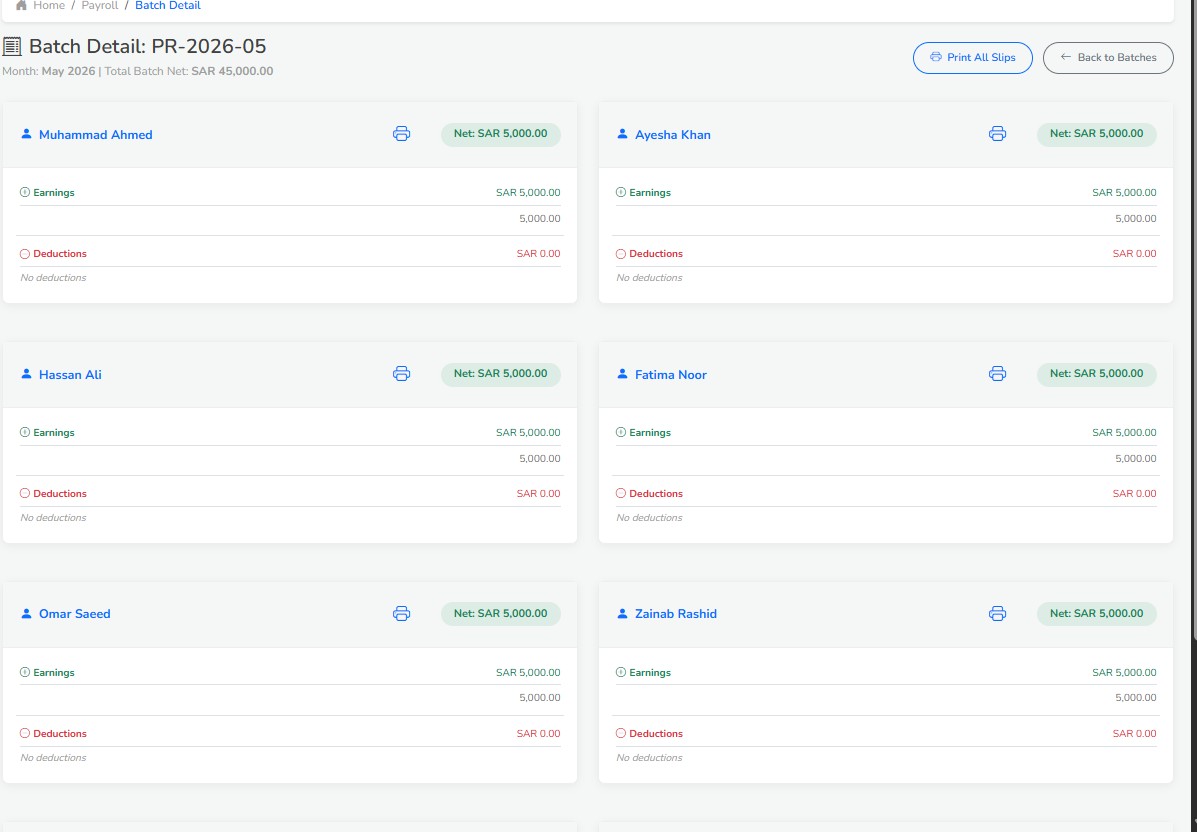Click the person icon beside Fatima Noor
1197x832 pixels.
622,374
